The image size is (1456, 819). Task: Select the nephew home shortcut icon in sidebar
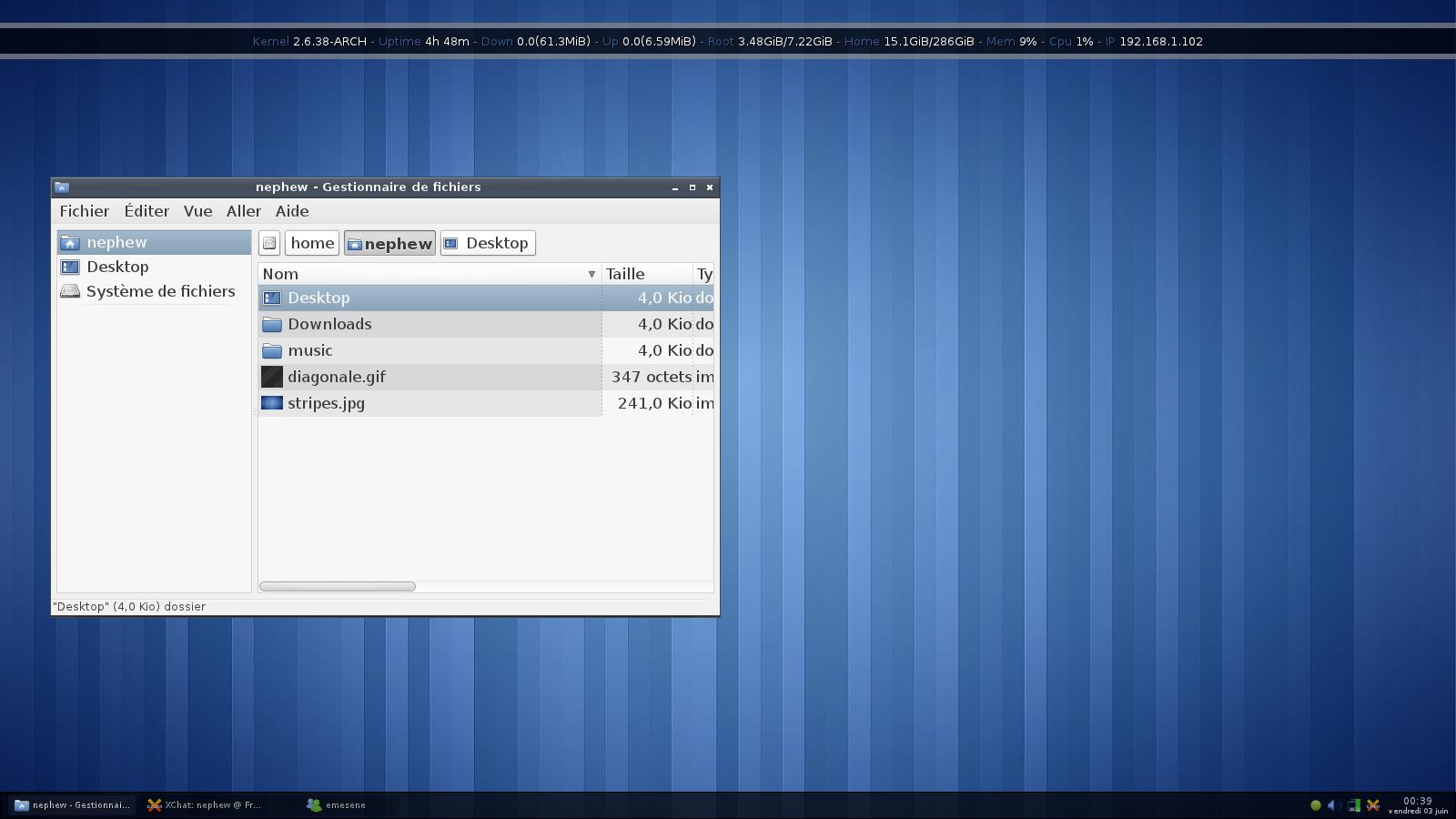click(70, 243)
